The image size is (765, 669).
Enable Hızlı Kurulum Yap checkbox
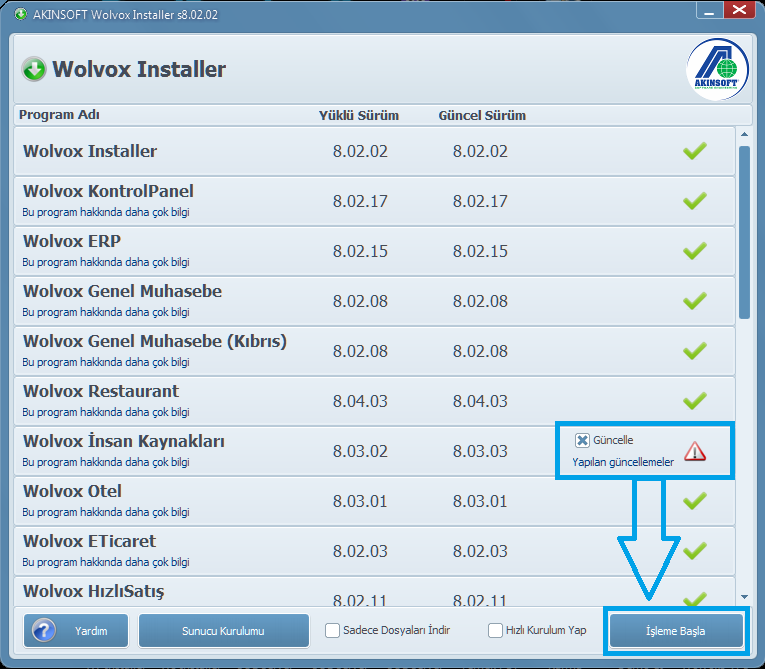tap(495, 630)
